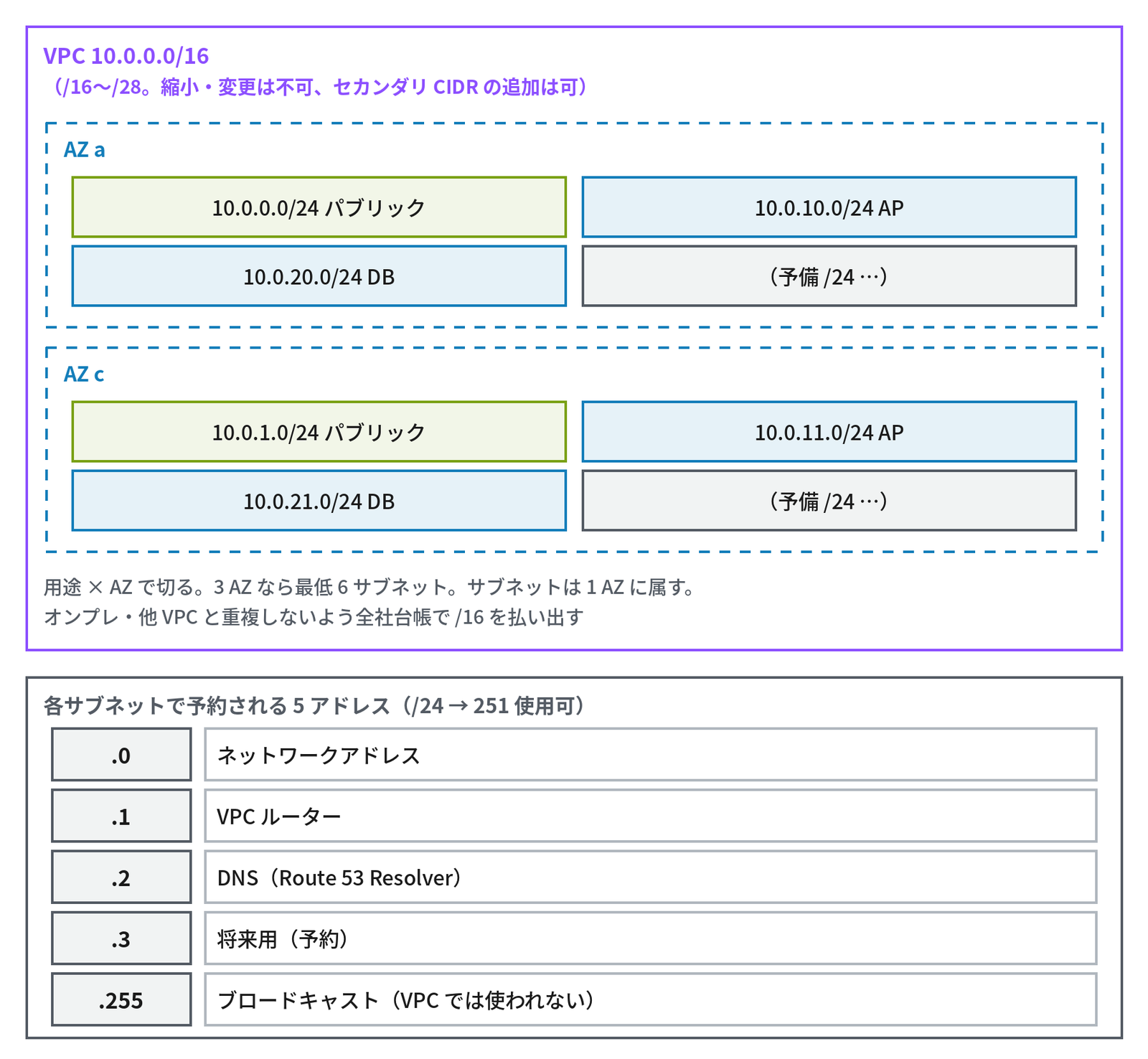Image resolution: width=1148 pixels, height=1059 pixels.
Task: Click the line about オンプレ・他 VPC overlap
Action: point(314,617)
